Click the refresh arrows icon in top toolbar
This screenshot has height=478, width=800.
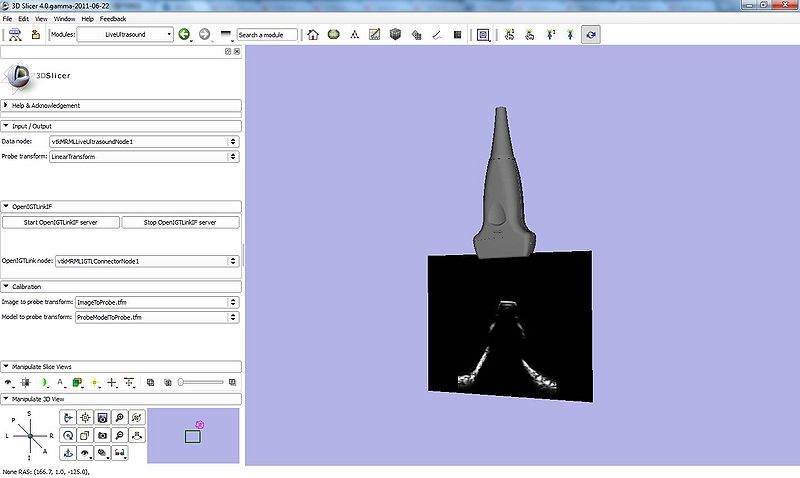pos(592,34)
